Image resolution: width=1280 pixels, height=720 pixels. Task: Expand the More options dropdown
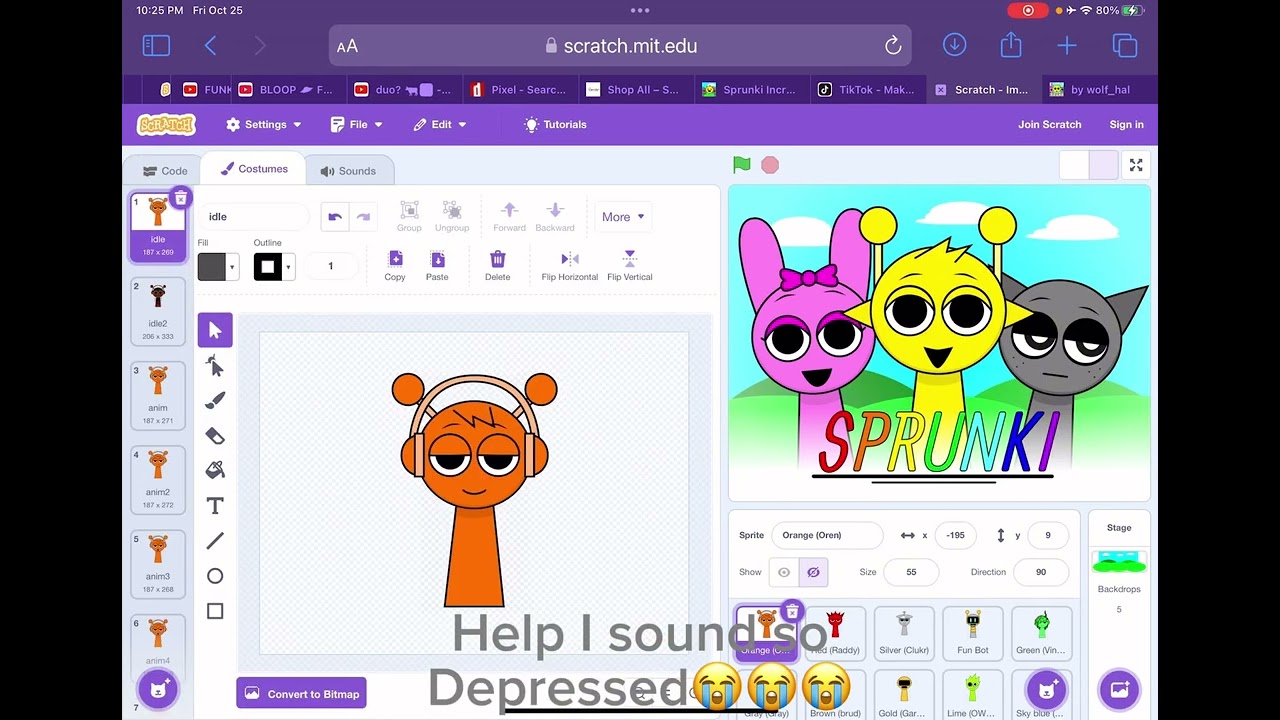(623, 217)
